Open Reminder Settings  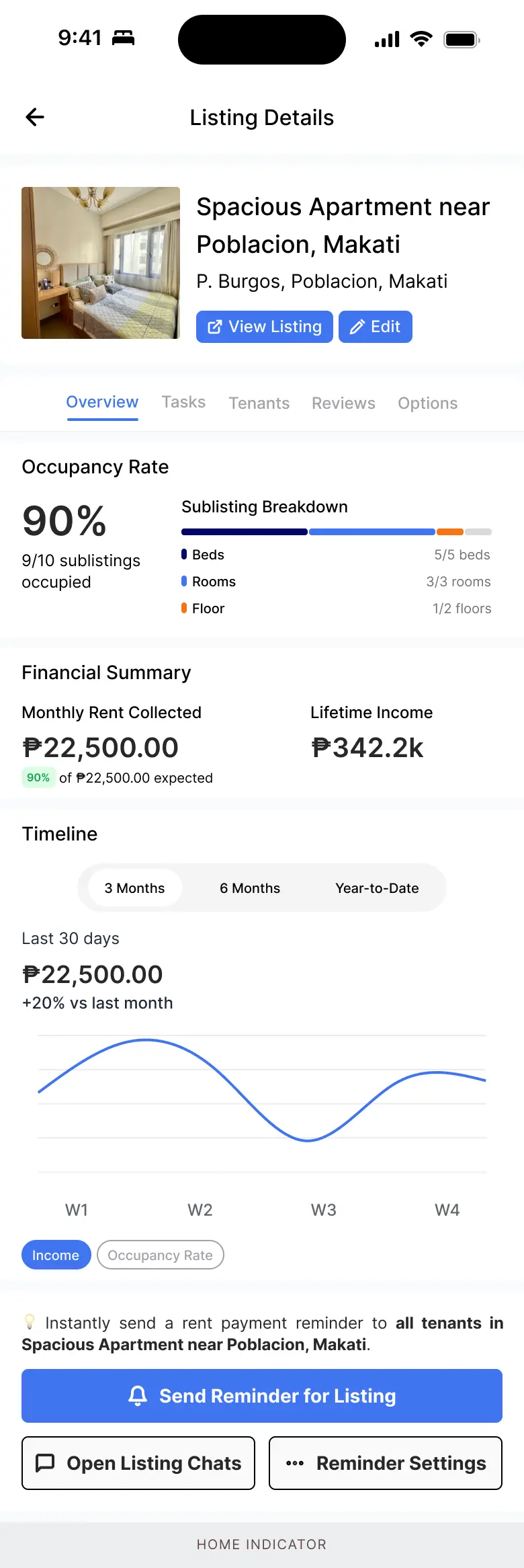click(386, 1463)
